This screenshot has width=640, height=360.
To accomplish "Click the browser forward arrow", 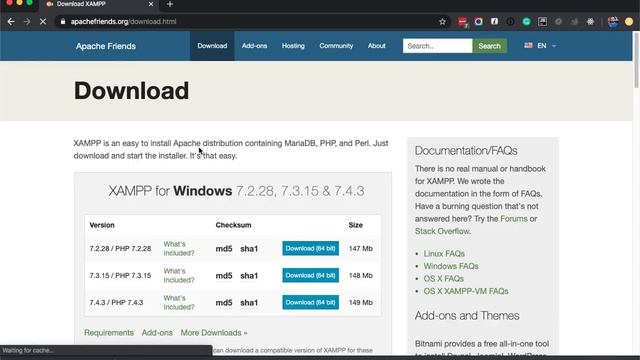I will pyautogui.click(x=27, y=22).
